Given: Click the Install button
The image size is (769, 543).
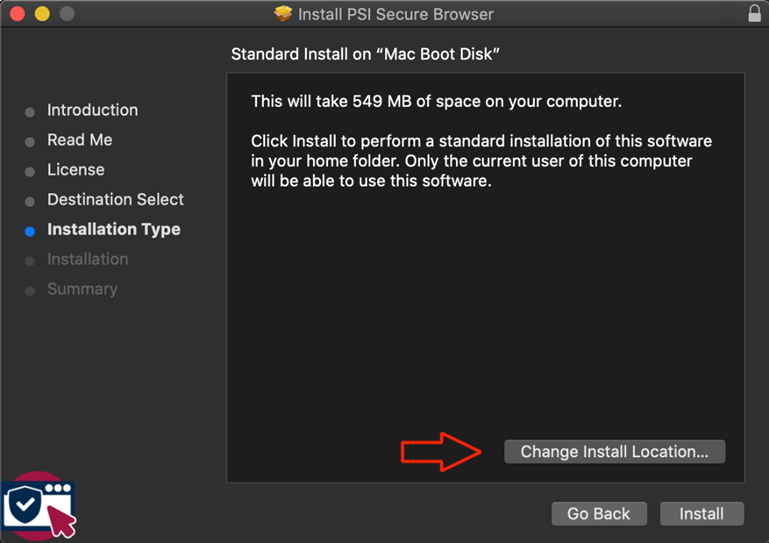Looking at the screenshot, I should pyautogui.click(x=702, y=514).
